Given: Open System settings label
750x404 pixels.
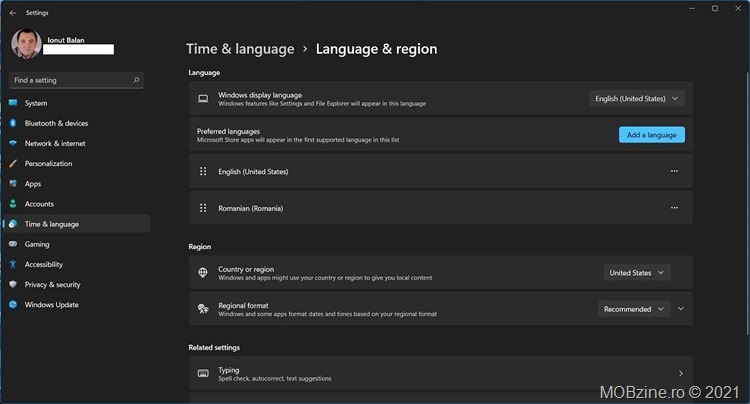Looking at the screenshot, I should click(x=36, y=103).
